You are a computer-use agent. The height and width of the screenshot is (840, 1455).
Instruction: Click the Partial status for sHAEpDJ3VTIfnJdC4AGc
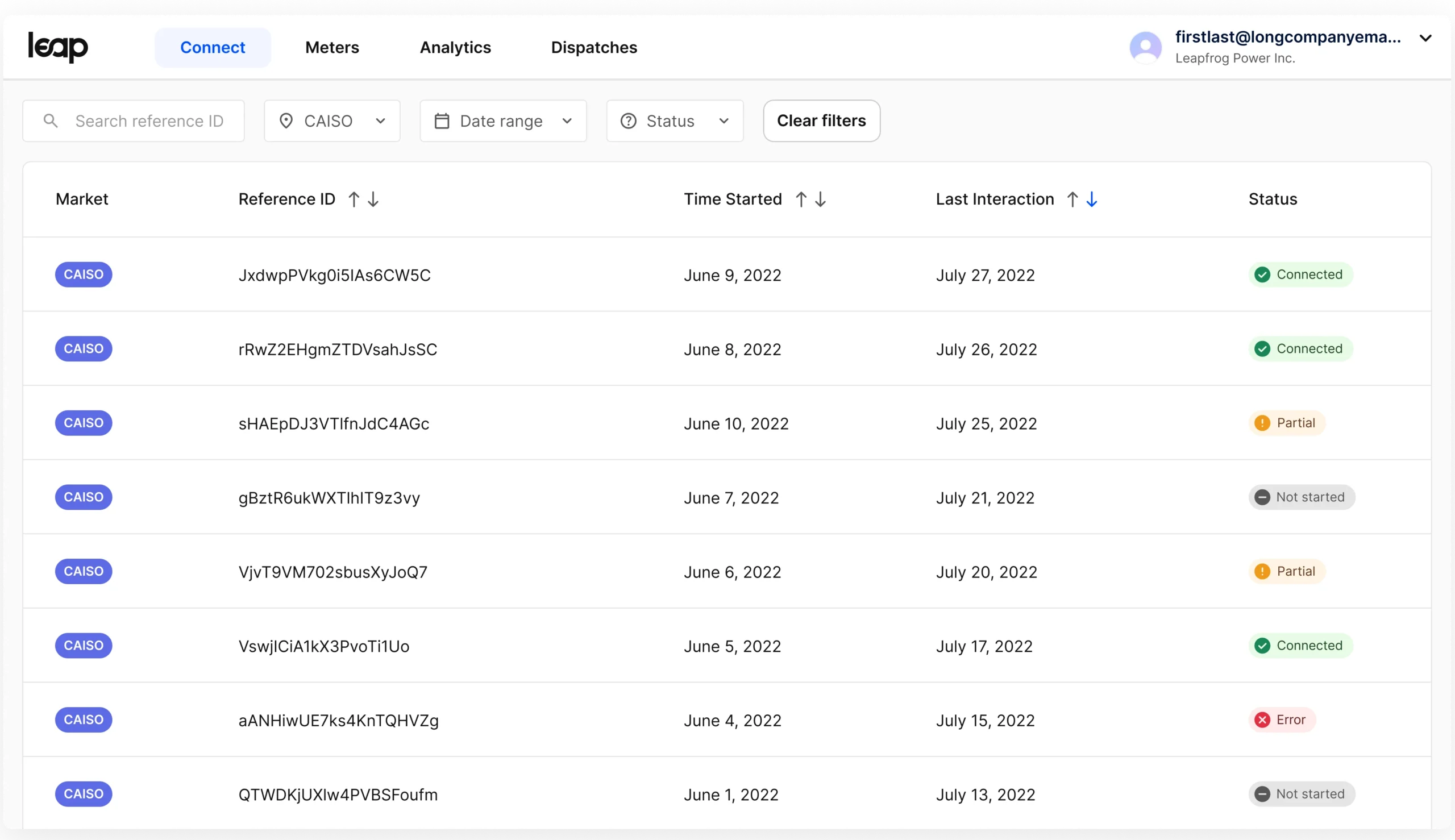click(1287, 423)
